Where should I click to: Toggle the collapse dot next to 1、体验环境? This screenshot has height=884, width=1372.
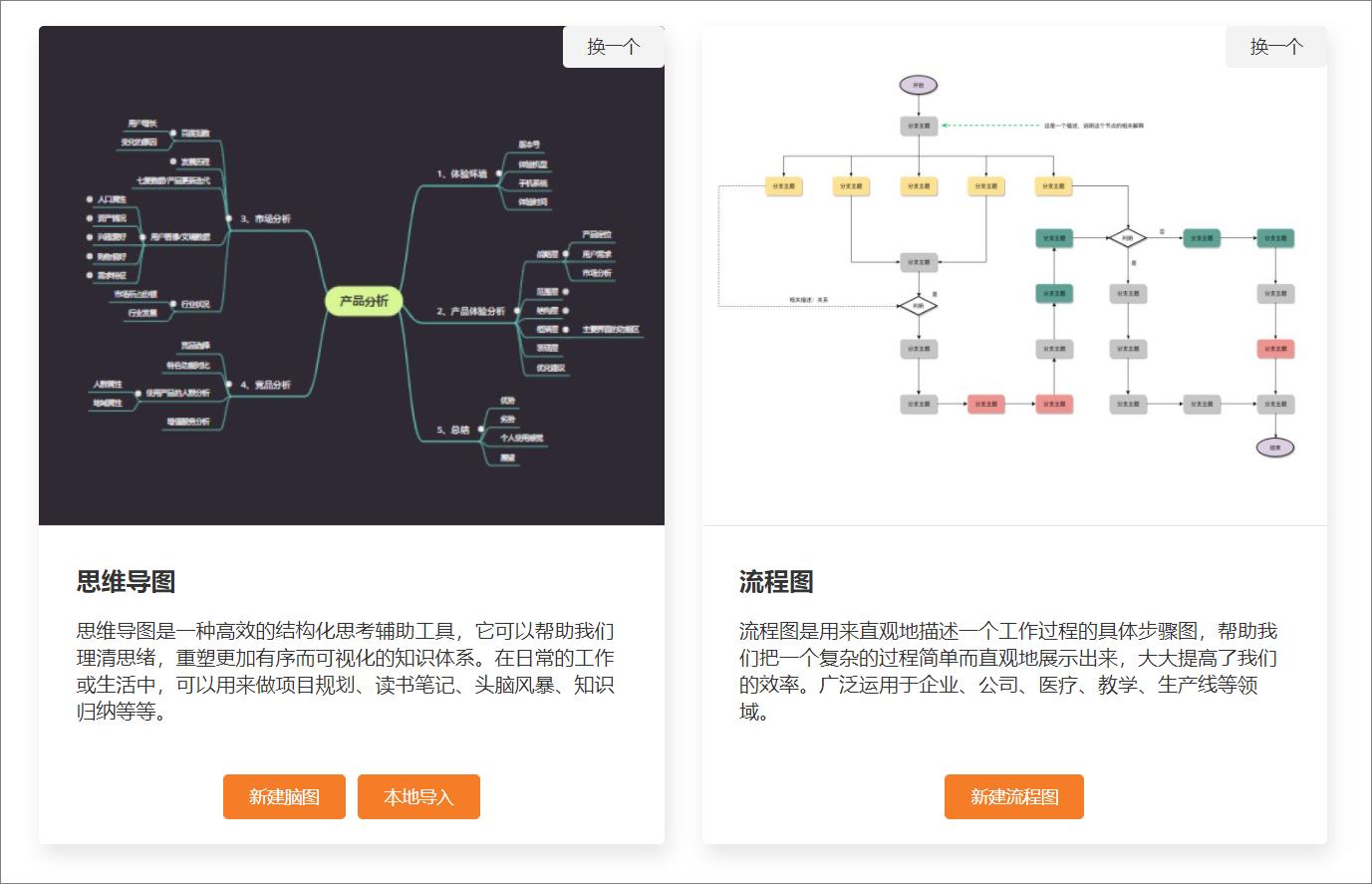point(497,173)
